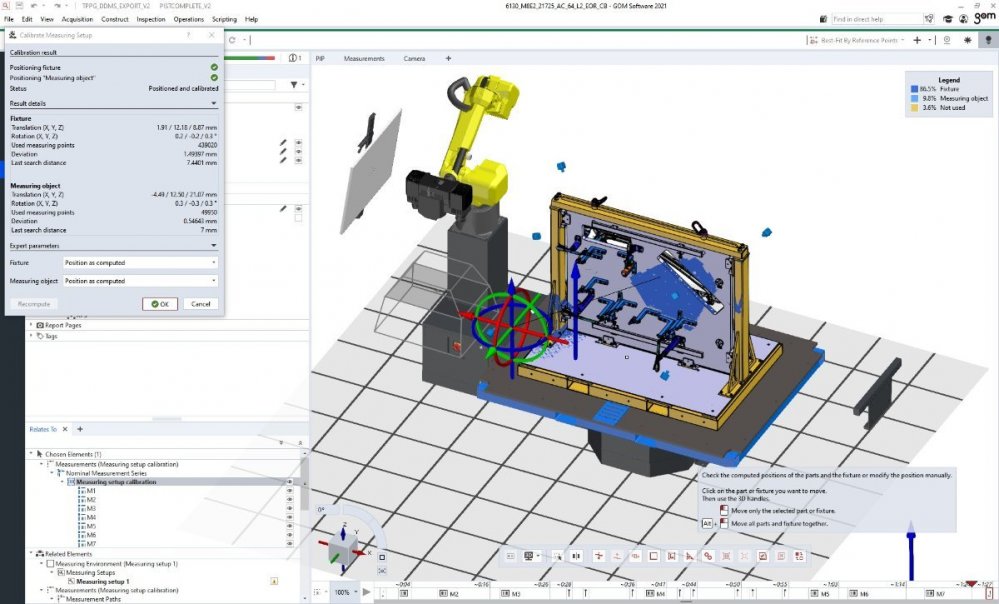
Task: Open the user account icon at top right
Action: tap(963, 19)
